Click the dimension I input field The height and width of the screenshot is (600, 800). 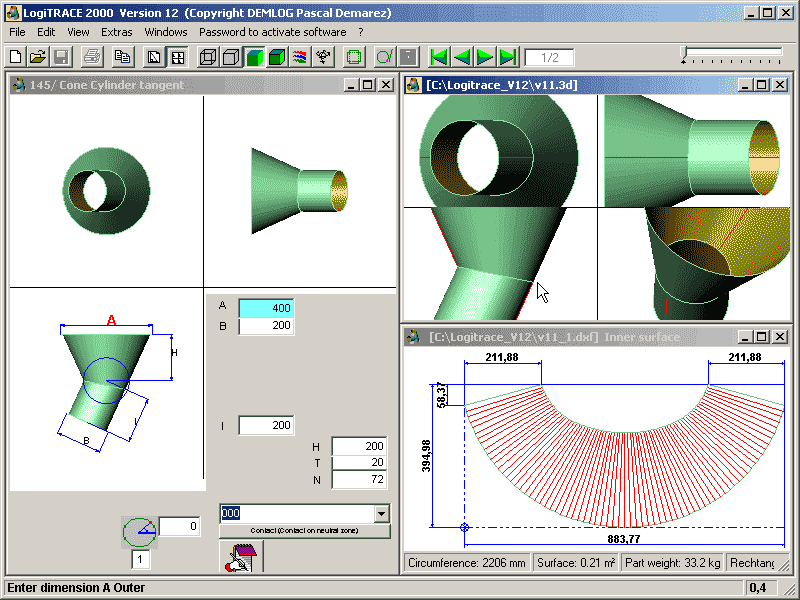(266, 425)
